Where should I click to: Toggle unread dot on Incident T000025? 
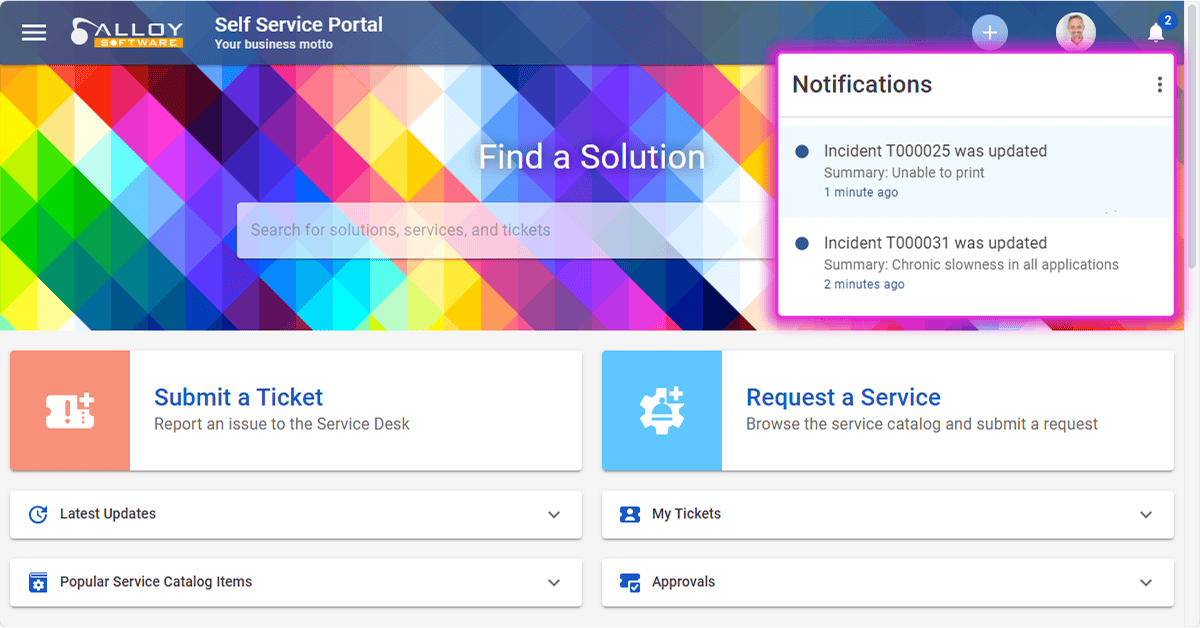tap(802, 151)
